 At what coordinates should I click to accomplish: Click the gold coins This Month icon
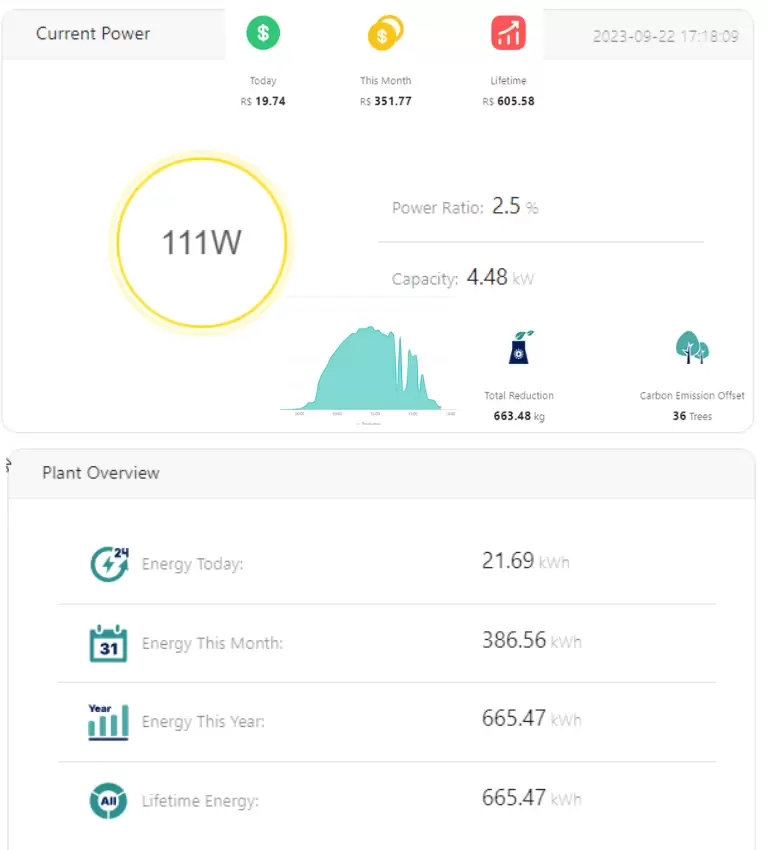(385, 33)
